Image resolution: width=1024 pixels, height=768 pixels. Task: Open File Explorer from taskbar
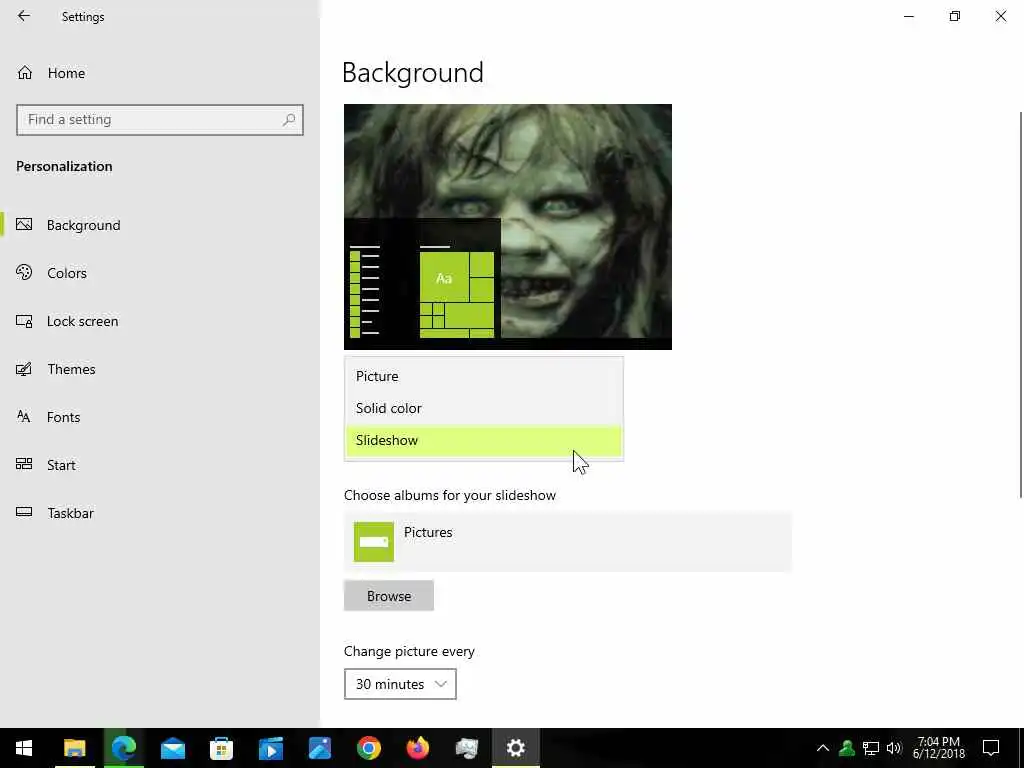point(74,748)
